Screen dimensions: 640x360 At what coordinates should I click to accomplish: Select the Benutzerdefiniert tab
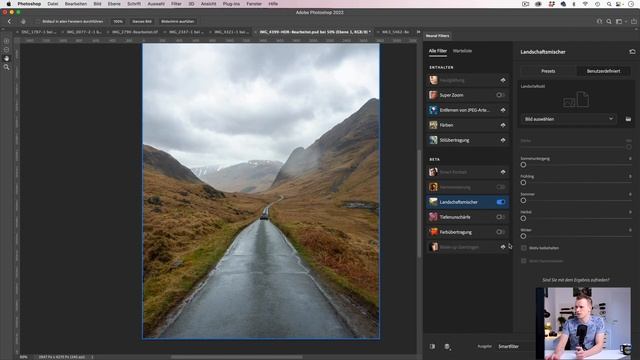point(603,71)
